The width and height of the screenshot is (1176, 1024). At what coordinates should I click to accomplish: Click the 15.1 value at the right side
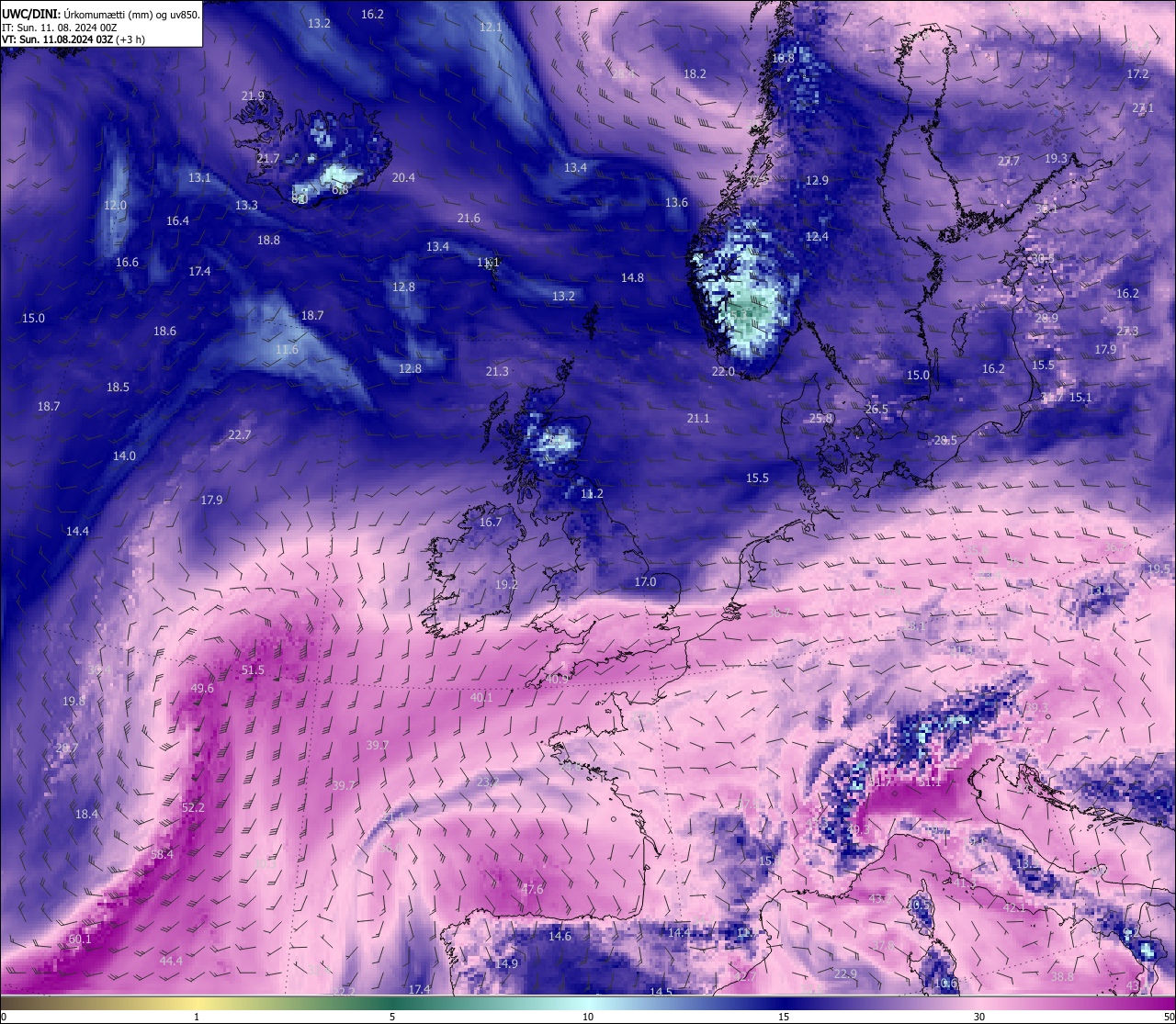click(1080, 397)
